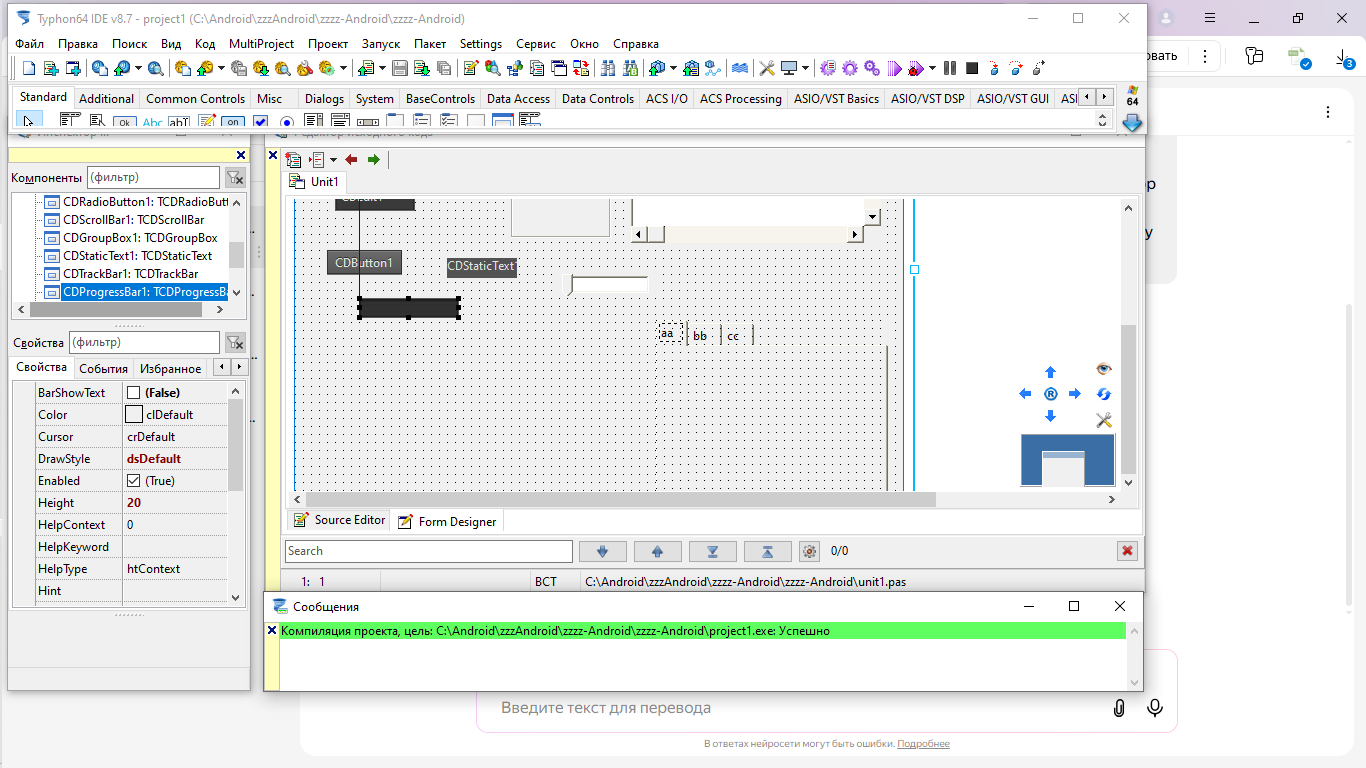This screenshot has width=1366, height=768.
Task: Click the Stop square icon in the toolbar
Action: click(x=972, y=68)
